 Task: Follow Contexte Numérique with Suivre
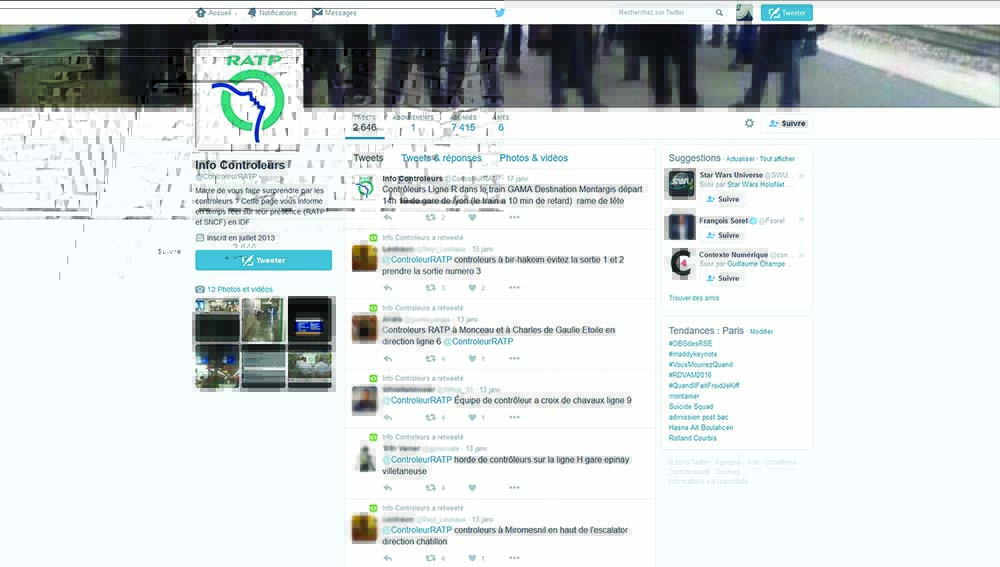coord(723,278)
